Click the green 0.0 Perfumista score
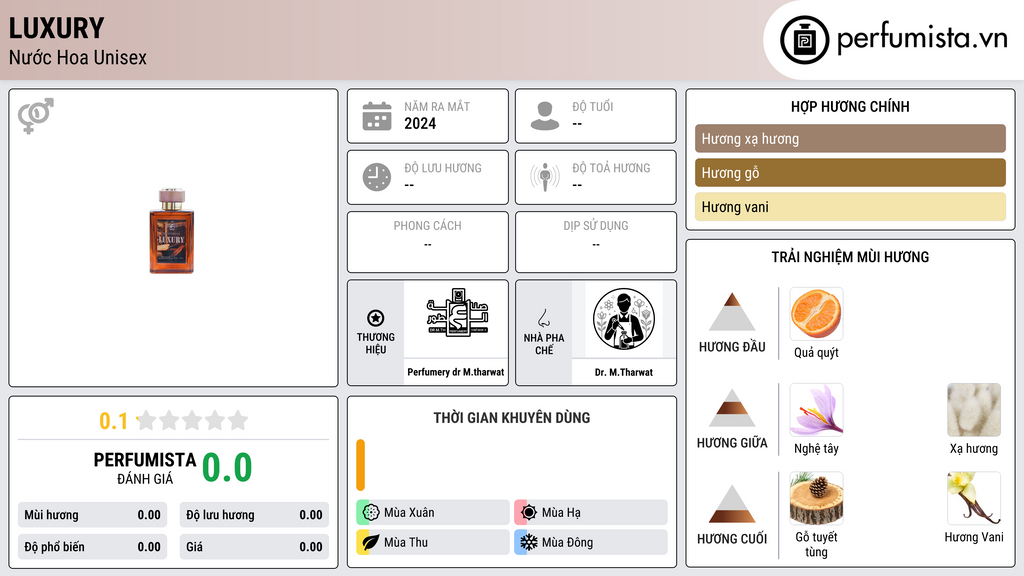1024x576 pixels. click(x=227, y=468)
